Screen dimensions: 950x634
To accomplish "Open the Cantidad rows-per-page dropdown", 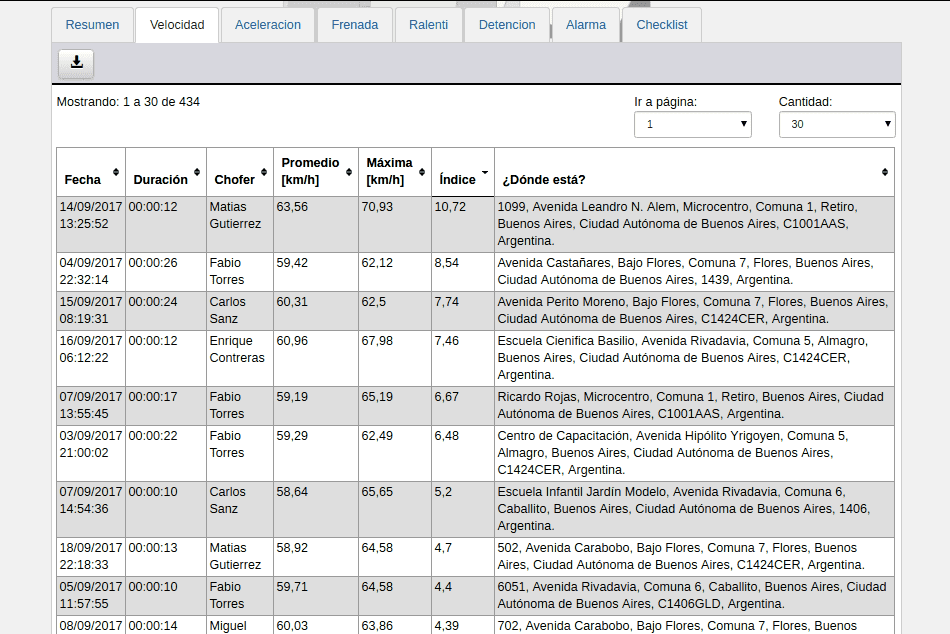I will point(837,124).
